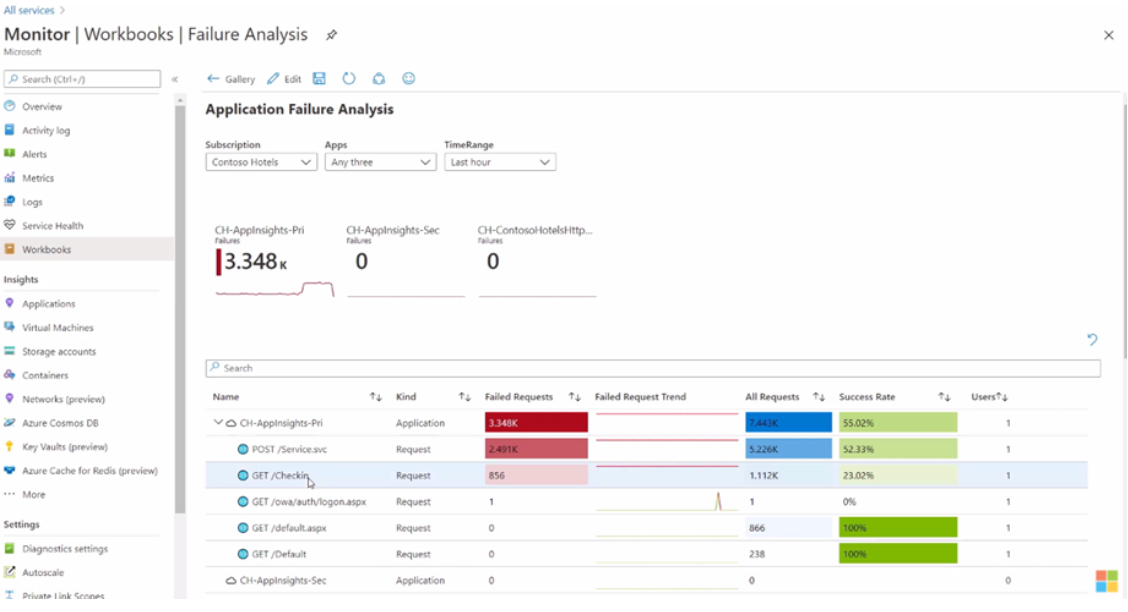This screenshot has width=1128, height=612.
Task: Open Metrics from the sidebar
Action: coord(37,178)
